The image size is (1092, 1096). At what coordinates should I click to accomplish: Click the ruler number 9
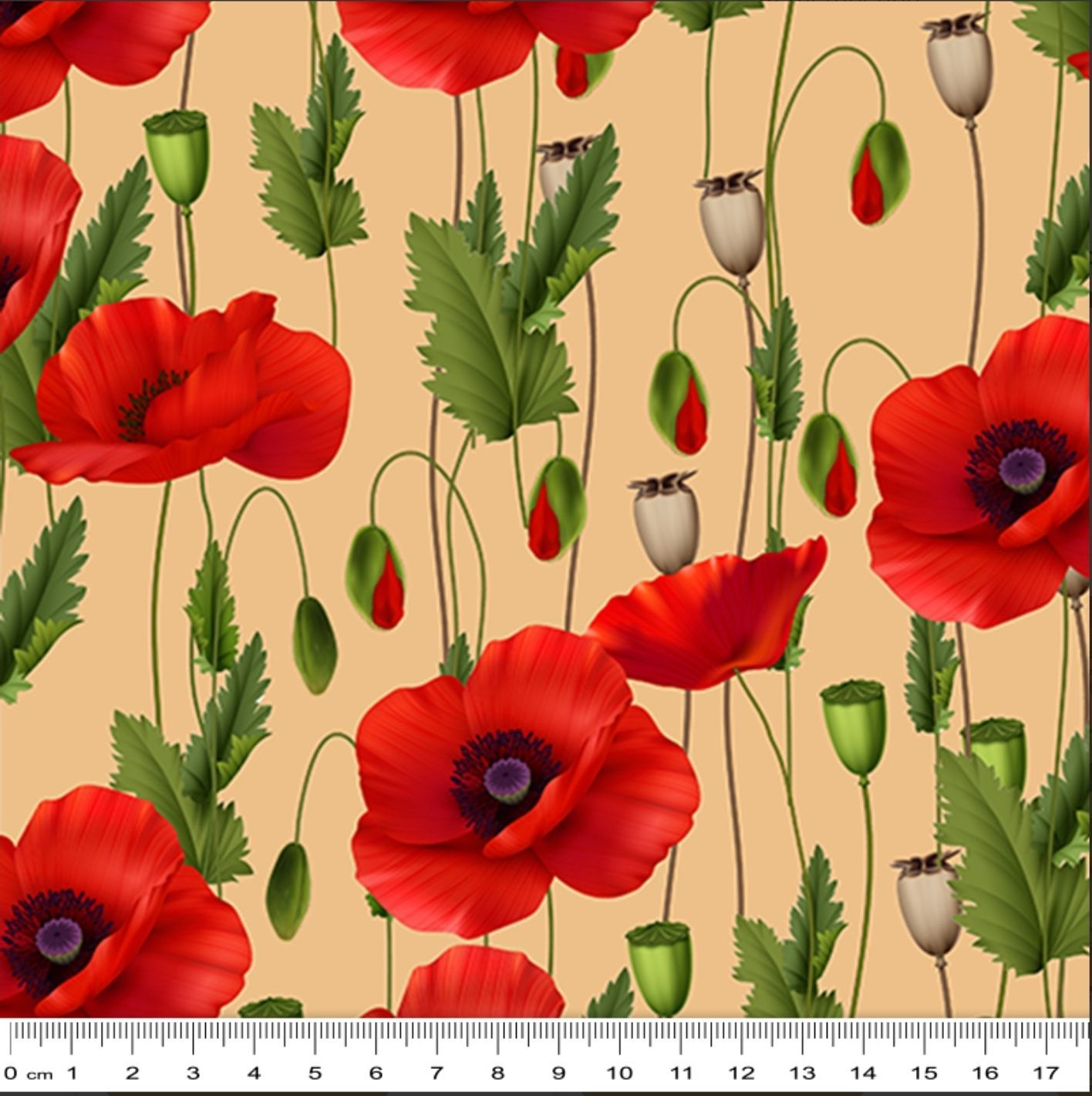click(x=558, y=1073)
